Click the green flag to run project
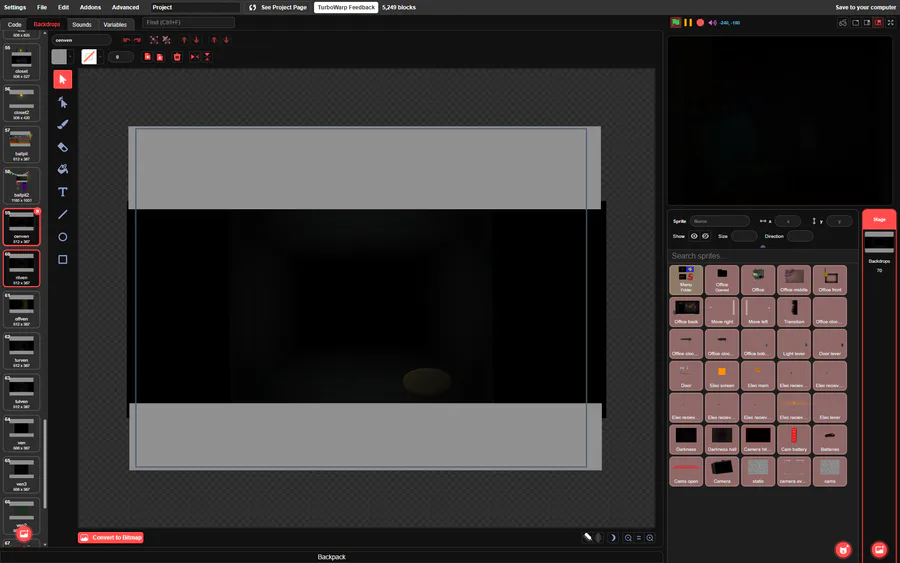Screen dimensions: 900x563 point(676,22)
